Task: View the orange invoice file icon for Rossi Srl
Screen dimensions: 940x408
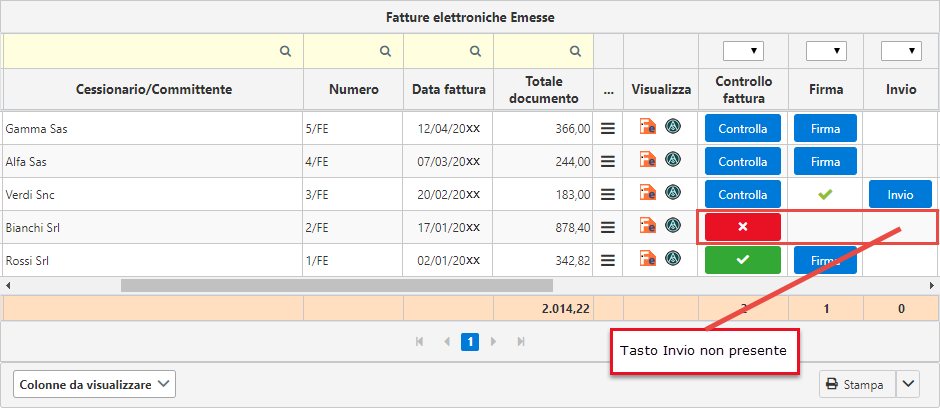Action: [x=647, y=259]
